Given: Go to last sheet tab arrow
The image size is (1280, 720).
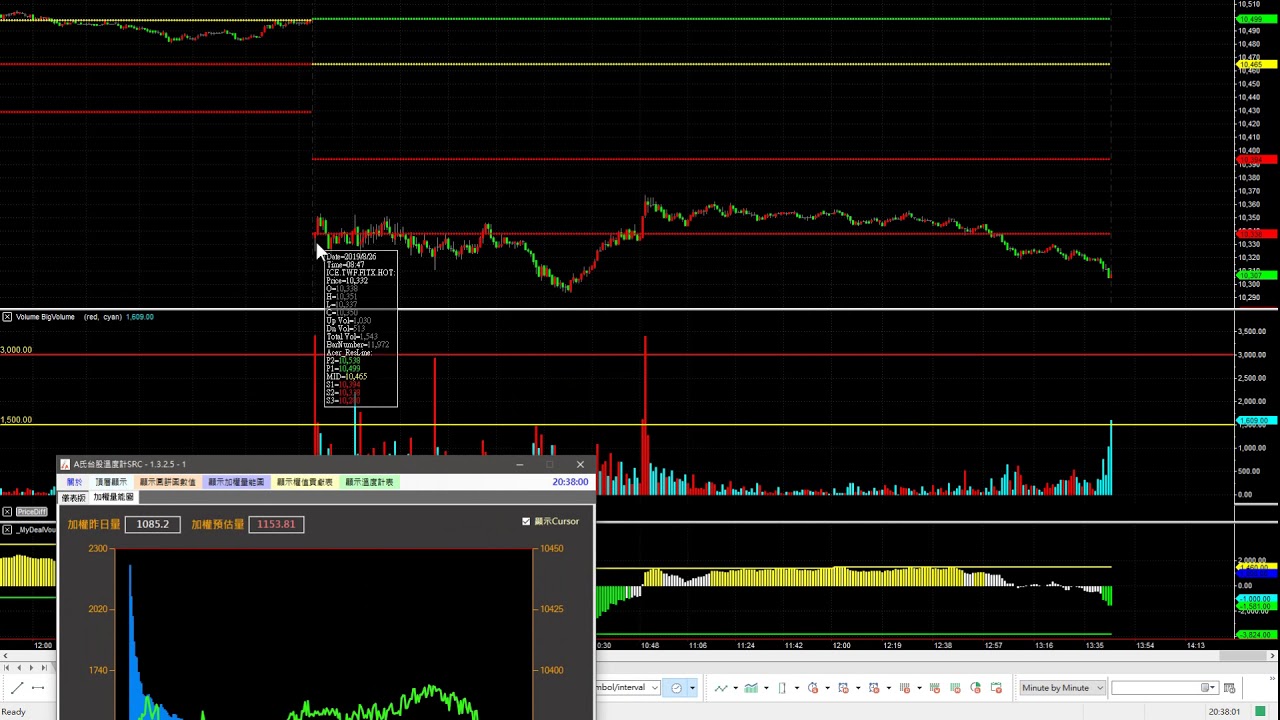Looking at the screenshot, I should (x=43, y=667).
